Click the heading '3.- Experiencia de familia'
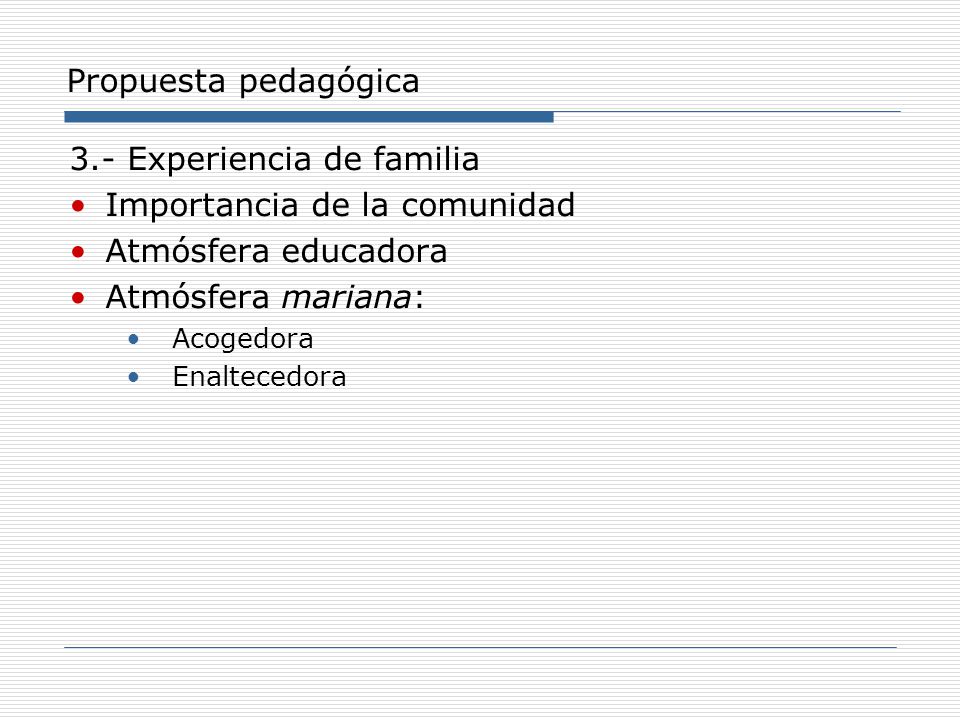 coord(274,159)
